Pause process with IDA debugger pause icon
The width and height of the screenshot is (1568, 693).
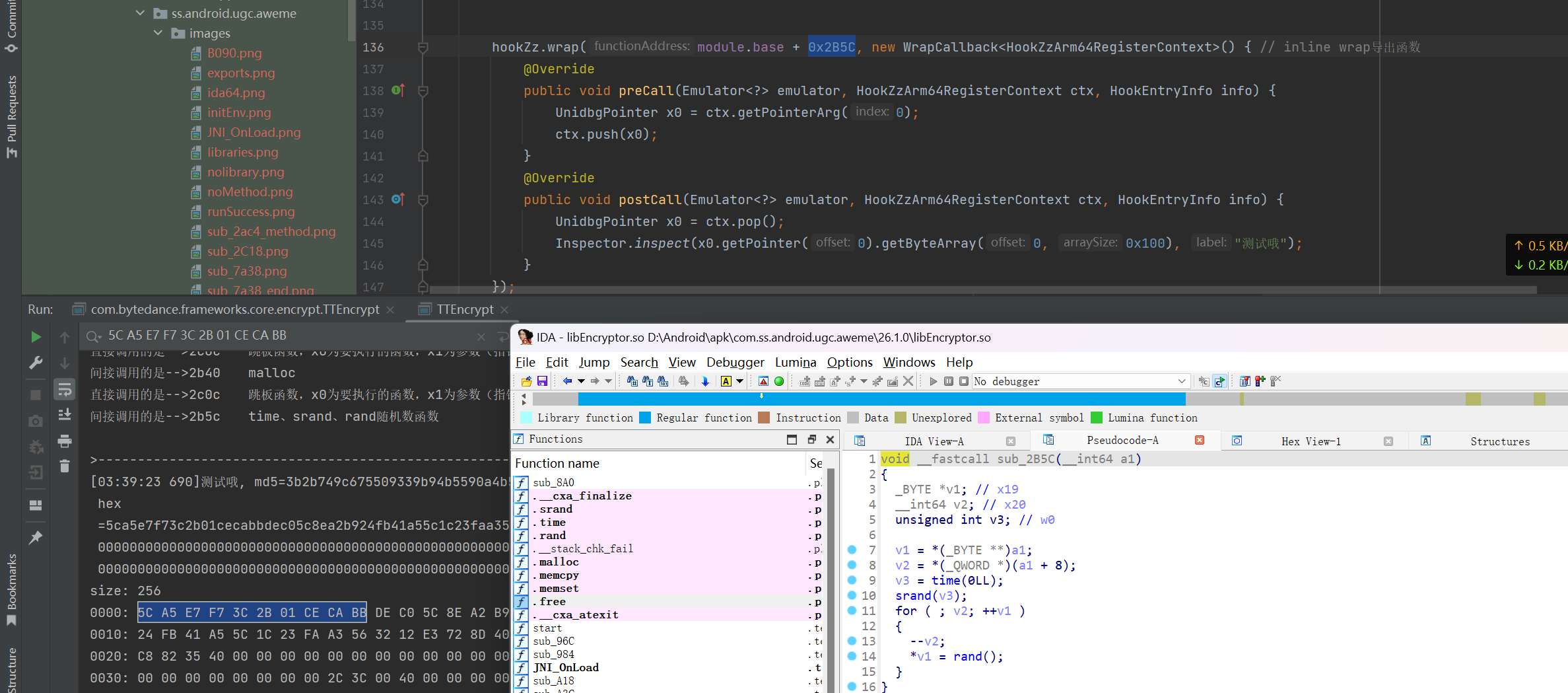pyautogui.click(x=949, y=381)
